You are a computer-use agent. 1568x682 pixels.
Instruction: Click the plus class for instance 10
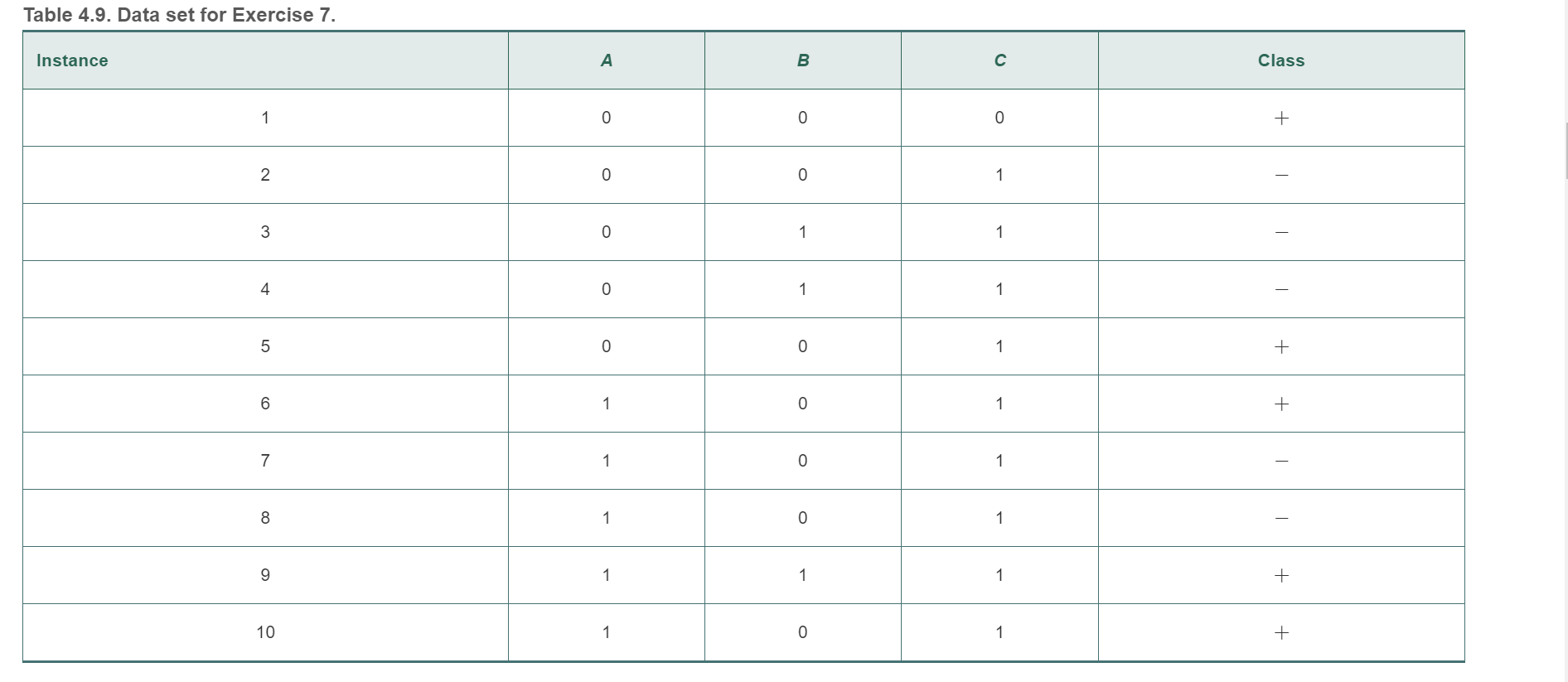click(1281, 632)
